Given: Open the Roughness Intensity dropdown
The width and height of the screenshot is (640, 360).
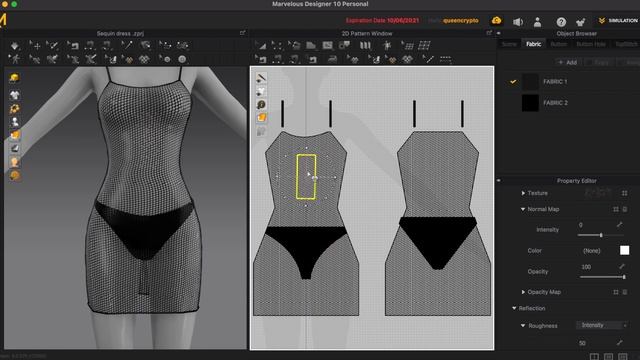Looking at the screenshot, I should (602, 325).
